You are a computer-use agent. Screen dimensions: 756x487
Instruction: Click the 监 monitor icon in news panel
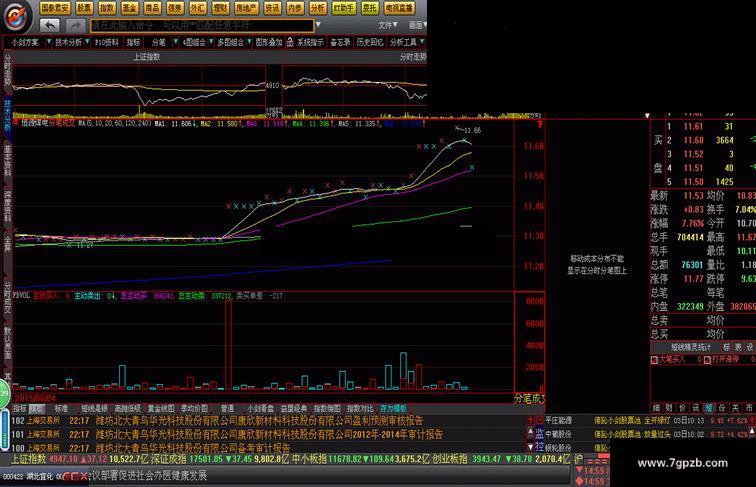click(x=540, y=433)
